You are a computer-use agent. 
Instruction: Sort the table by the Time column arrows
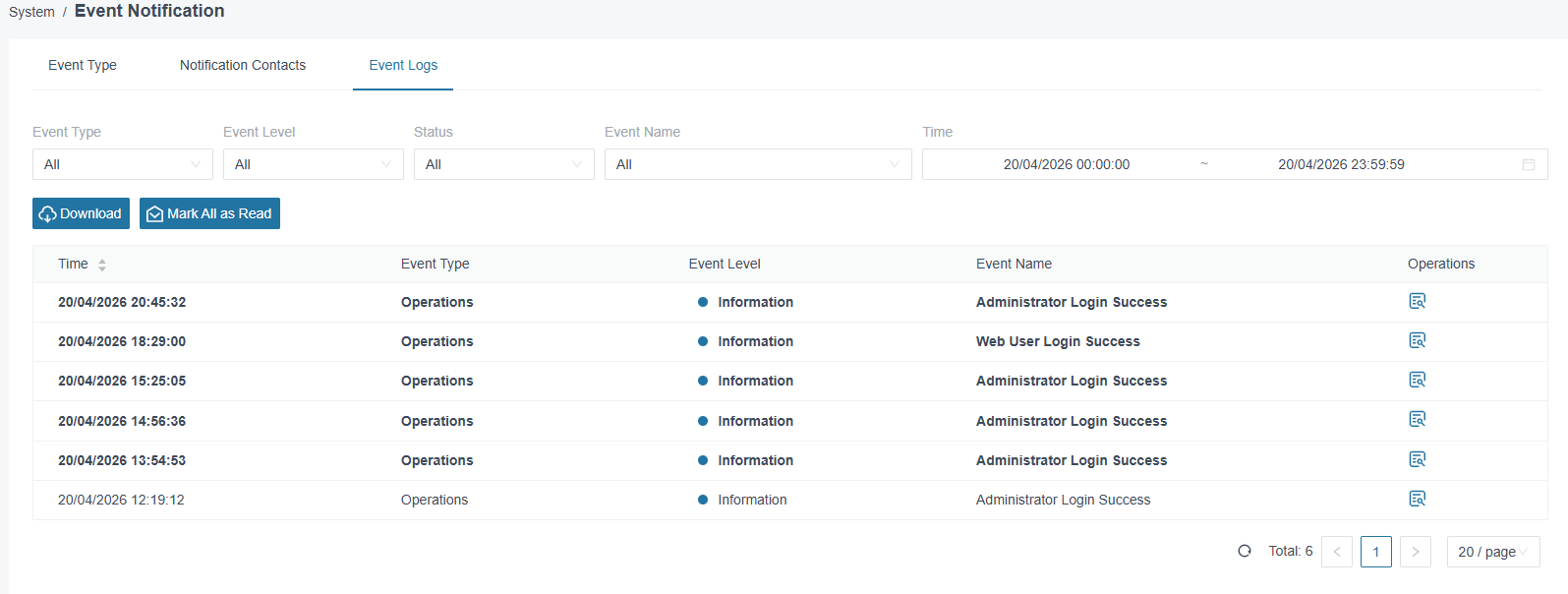click(x=102, y=265)
